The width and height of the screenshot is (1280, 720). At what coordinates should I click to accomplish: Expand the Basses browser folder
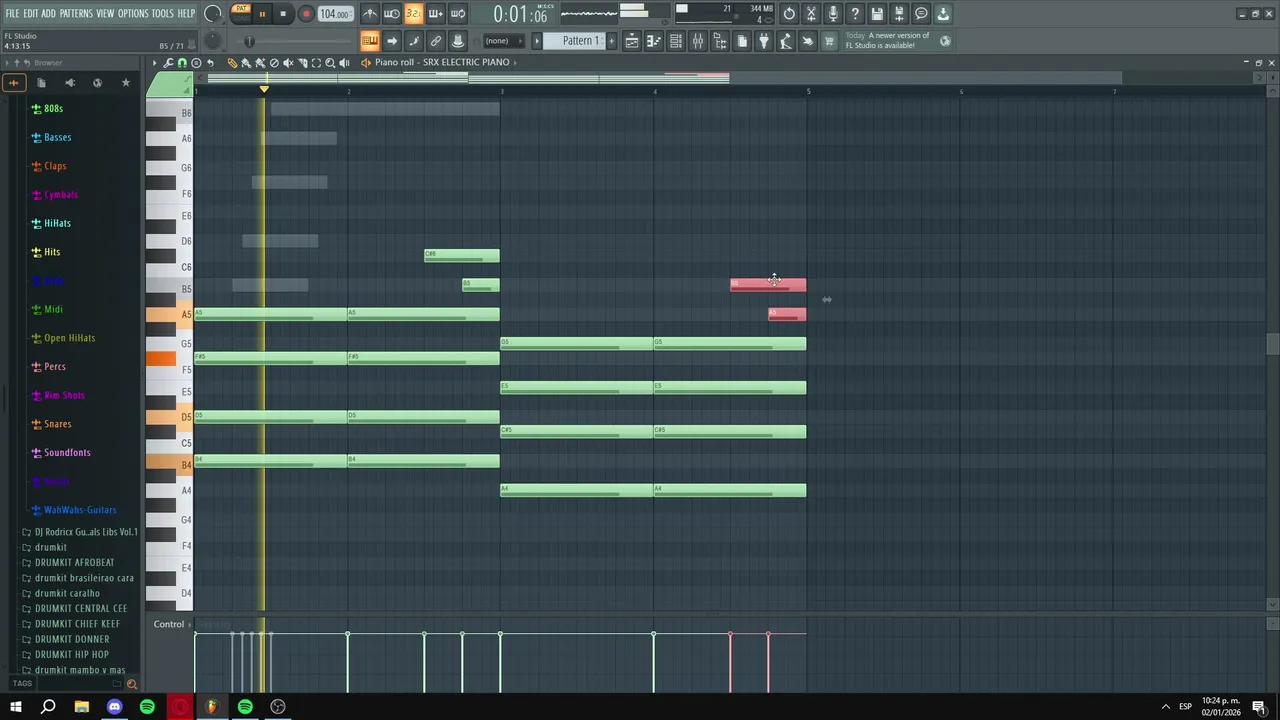click(x=57, y=137)
